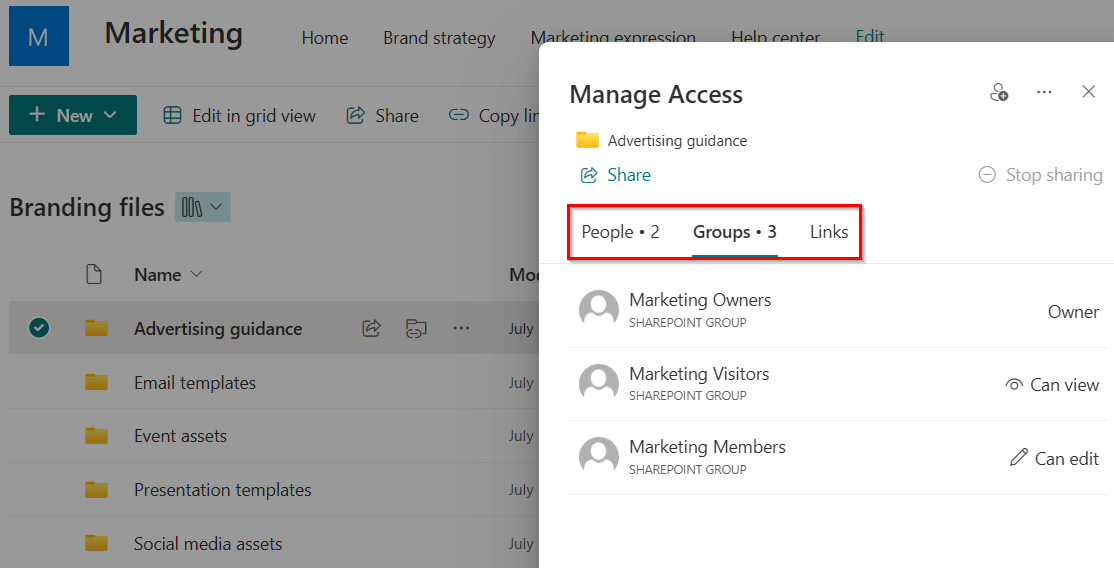
Task: Click the grant access person icon in Manage Access
Action: click(999, 92)
